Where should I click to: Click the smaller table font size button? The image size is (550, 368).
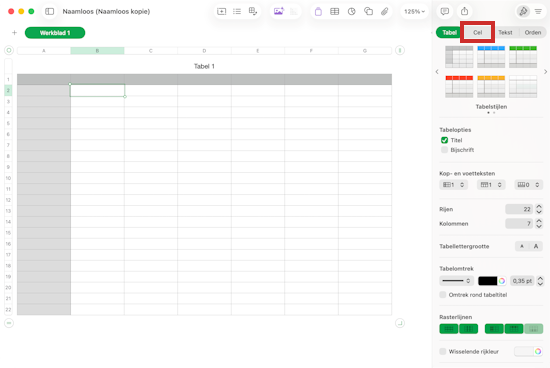pyautogui.click(x=522, y=246)
